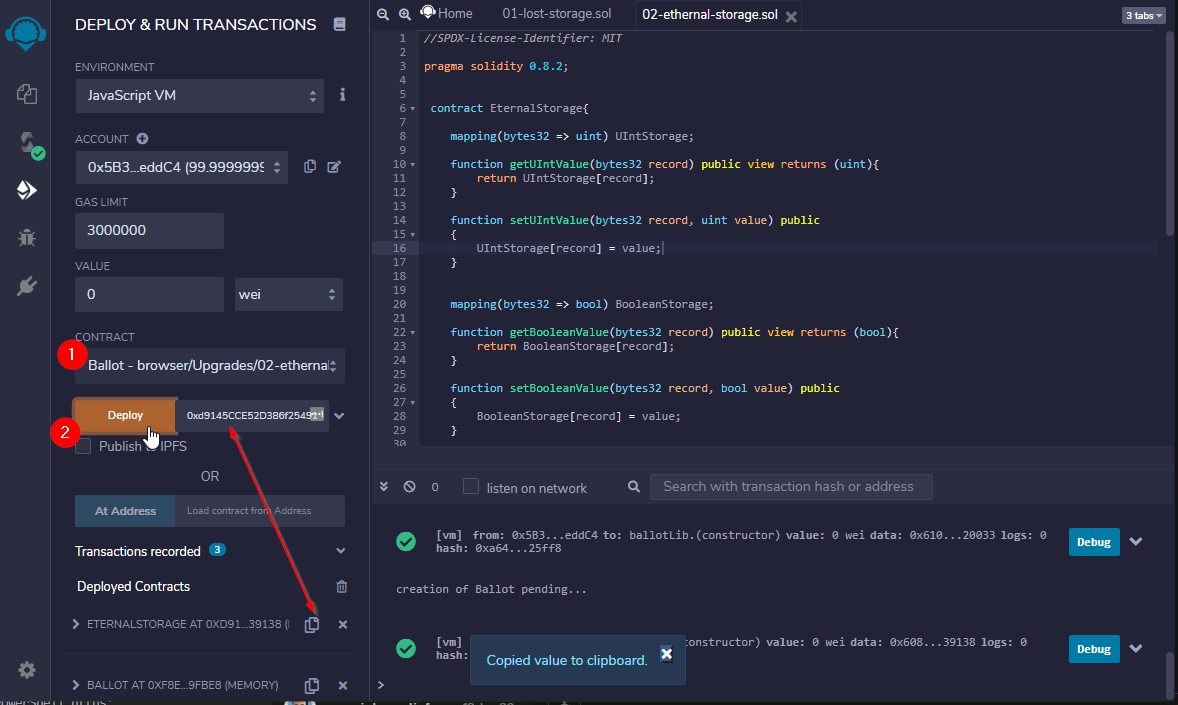Open the Debugger bug icon
This screenshot has width=1178, height=705.
[26, 238]
